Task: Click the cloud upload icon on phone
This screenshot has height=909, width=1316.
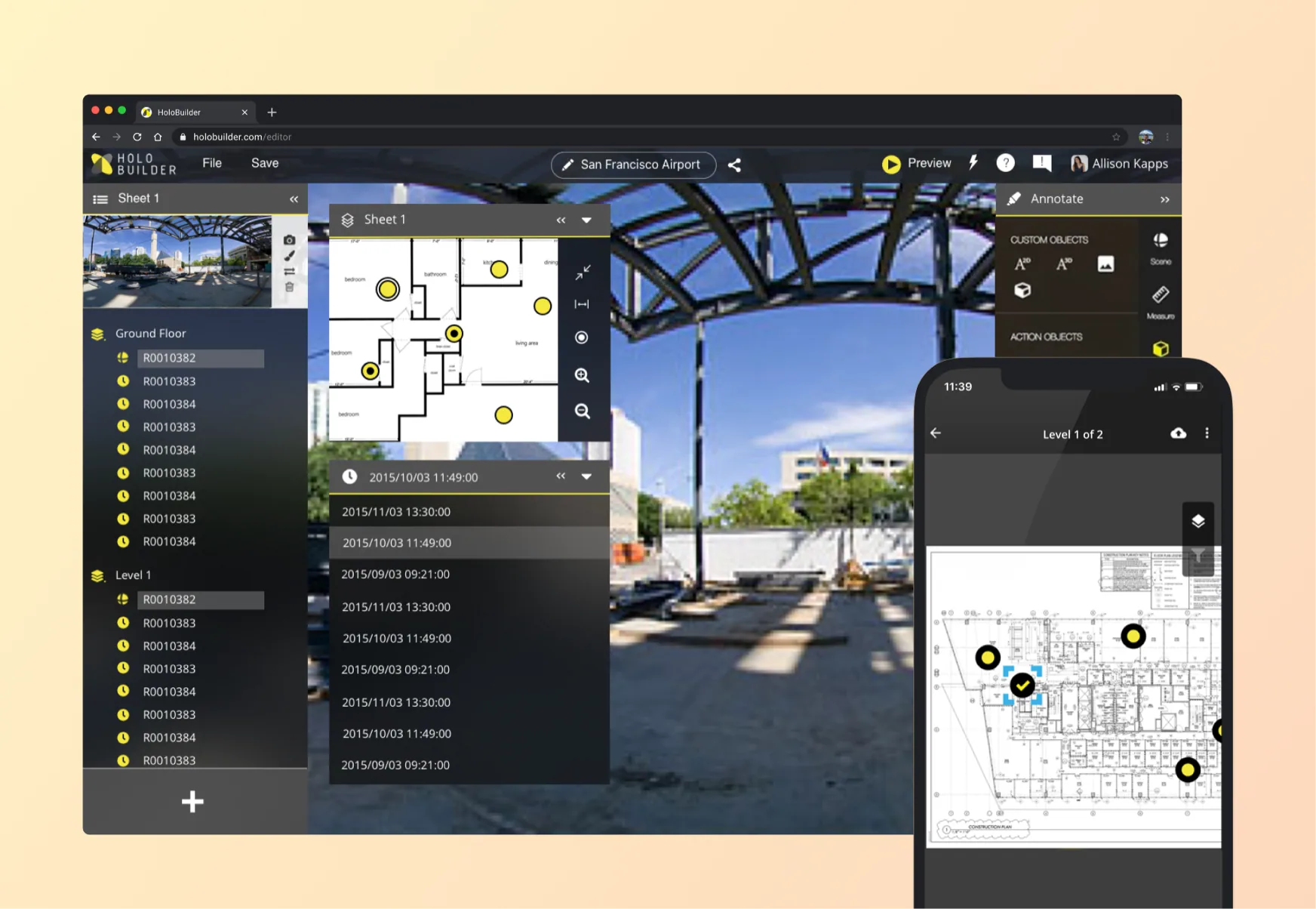Action: [1178, 433]
